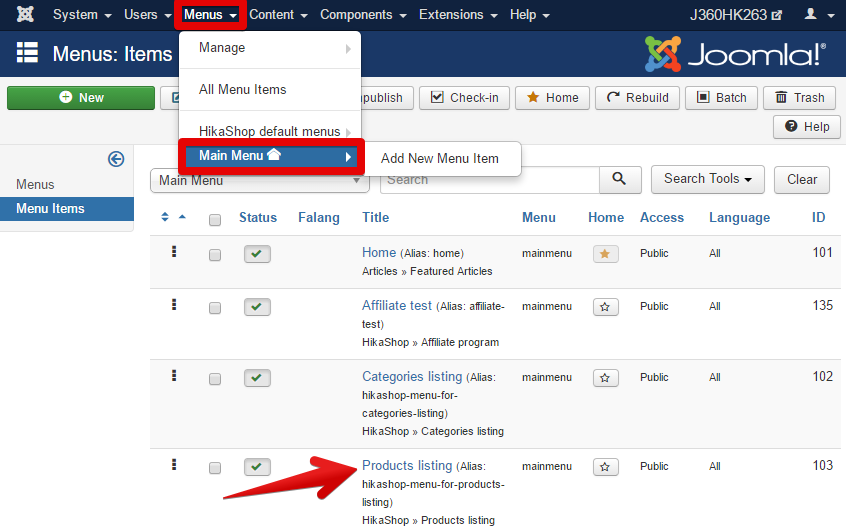Click the Clear button
The image size is (846, 531).
[802, 179]
